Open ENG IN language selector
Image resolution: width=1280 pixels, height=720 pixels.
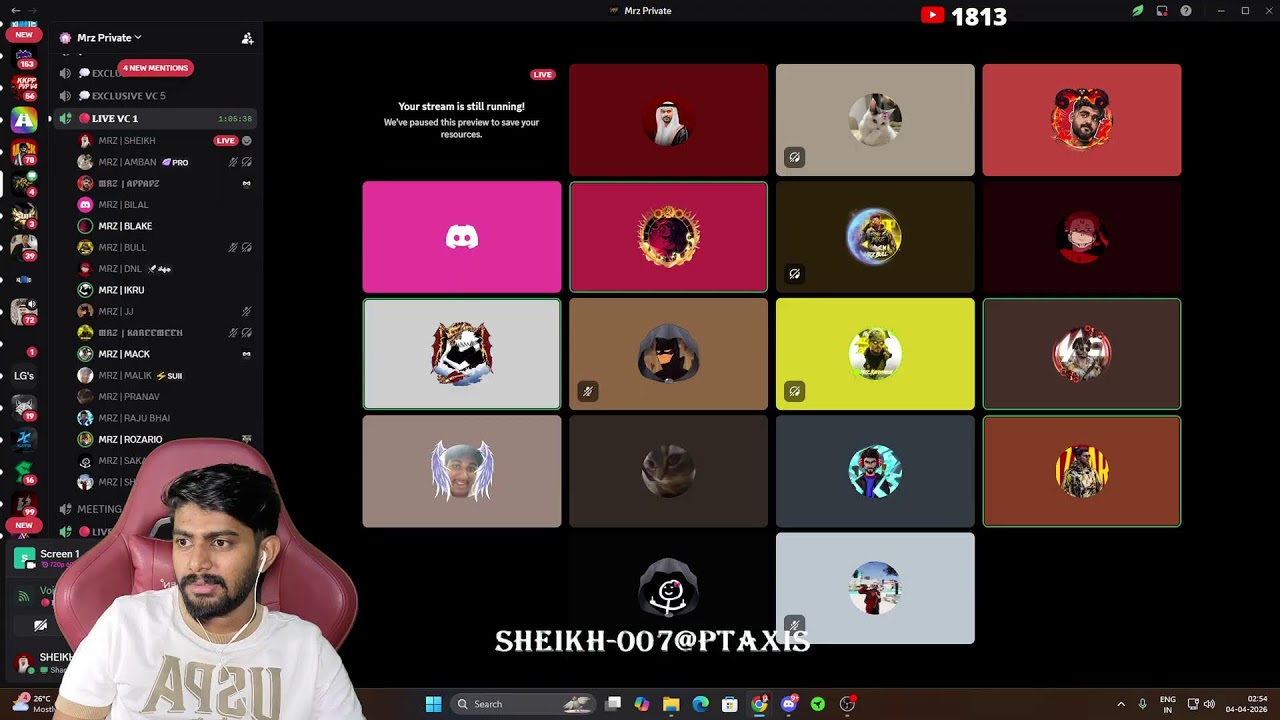1167,704
